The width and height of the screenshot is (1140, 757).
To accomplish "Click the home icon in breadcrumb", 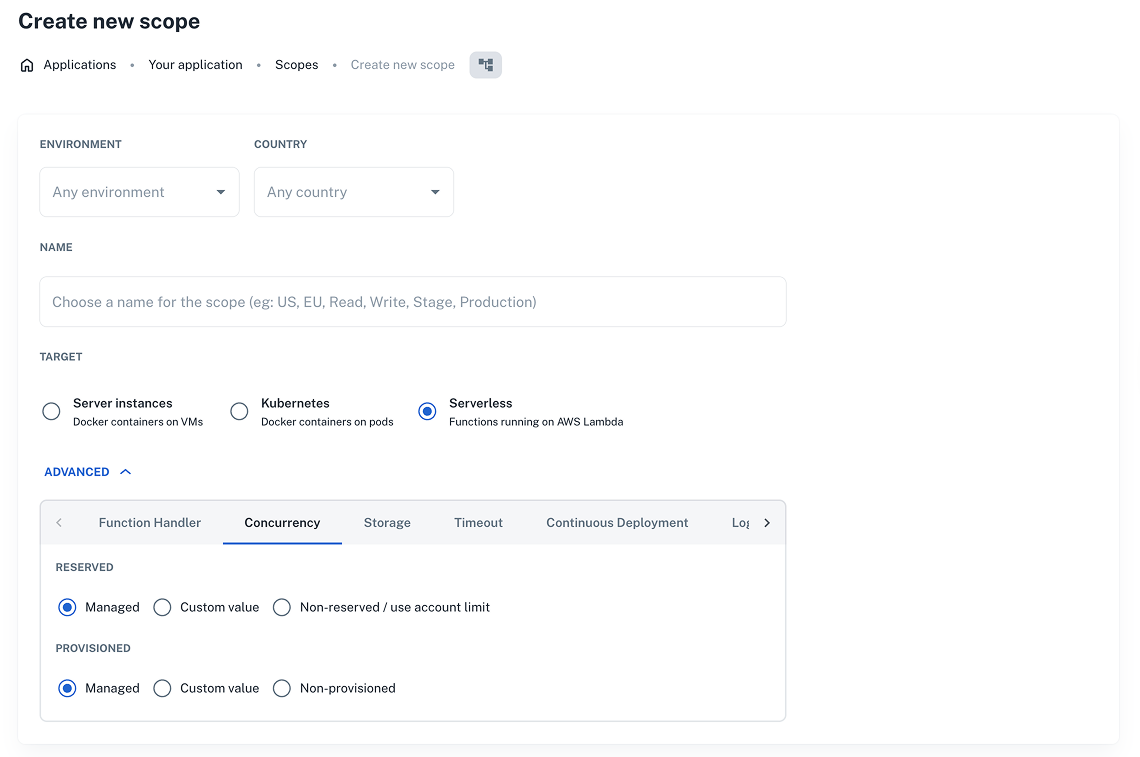I will 27,65.
